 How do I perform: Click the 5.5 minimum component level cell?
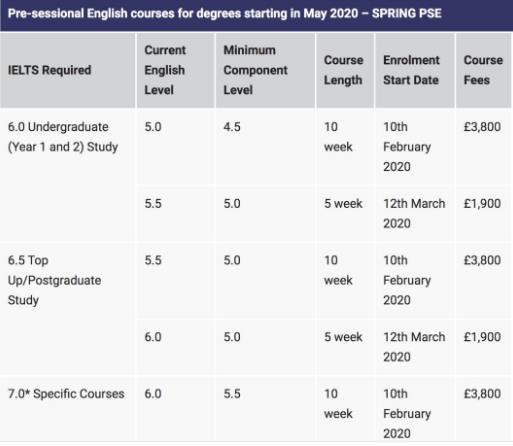[x=232, y=394]
